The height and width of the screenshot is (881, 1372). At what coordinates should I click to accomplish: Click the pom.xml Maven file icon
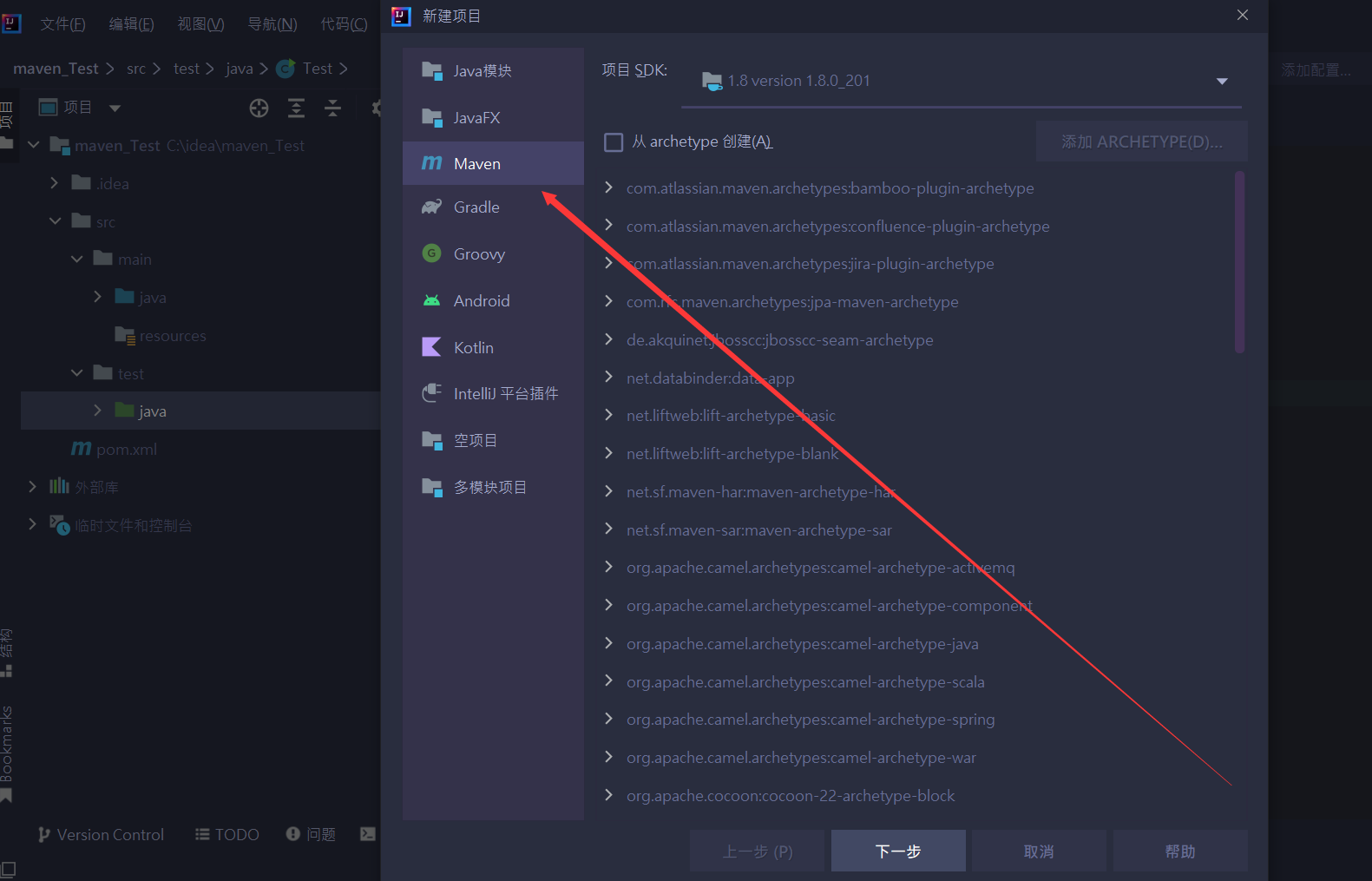pos(81,449)
